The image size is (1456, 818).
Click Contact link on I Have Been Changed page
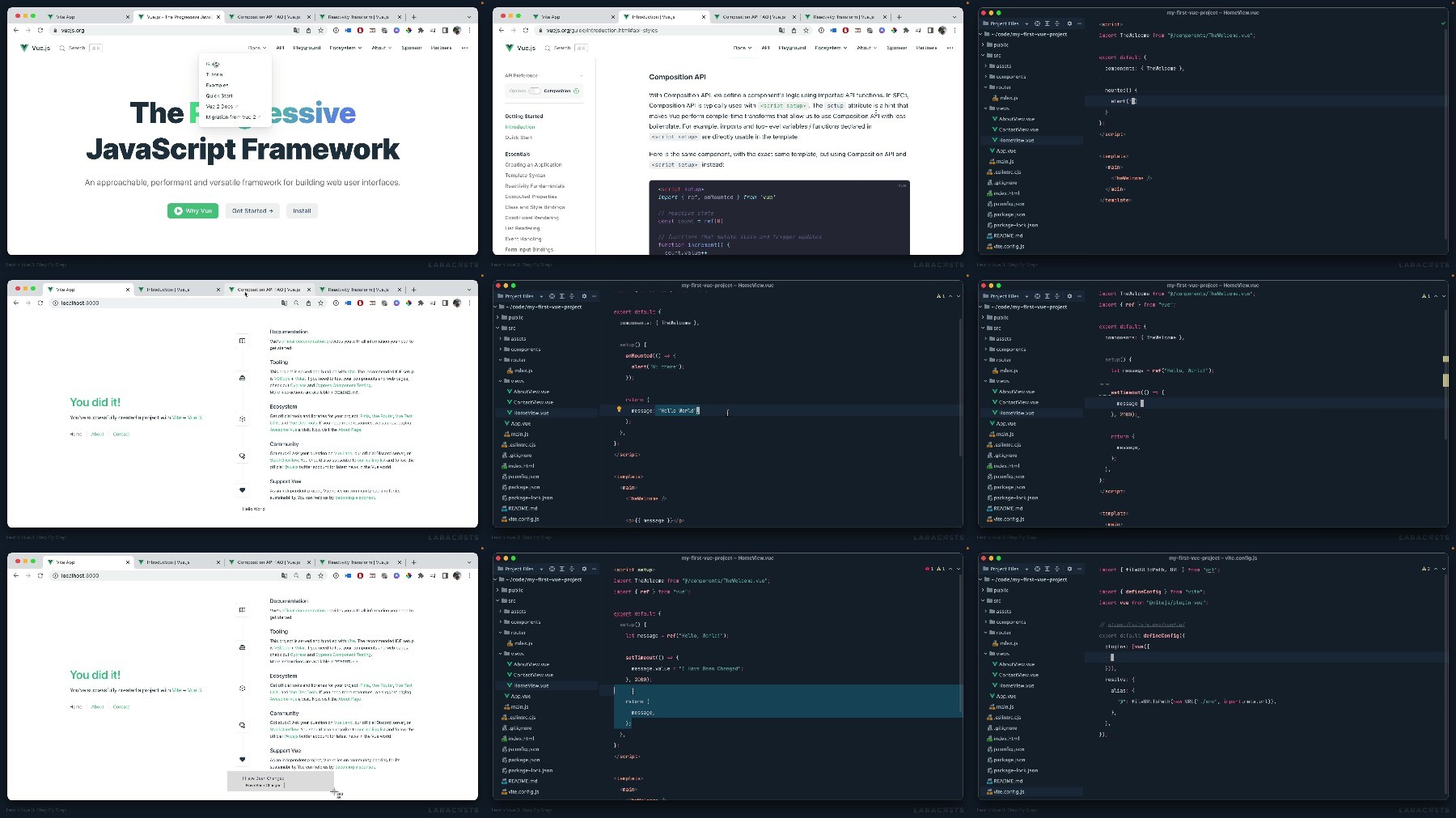(121, 707)
